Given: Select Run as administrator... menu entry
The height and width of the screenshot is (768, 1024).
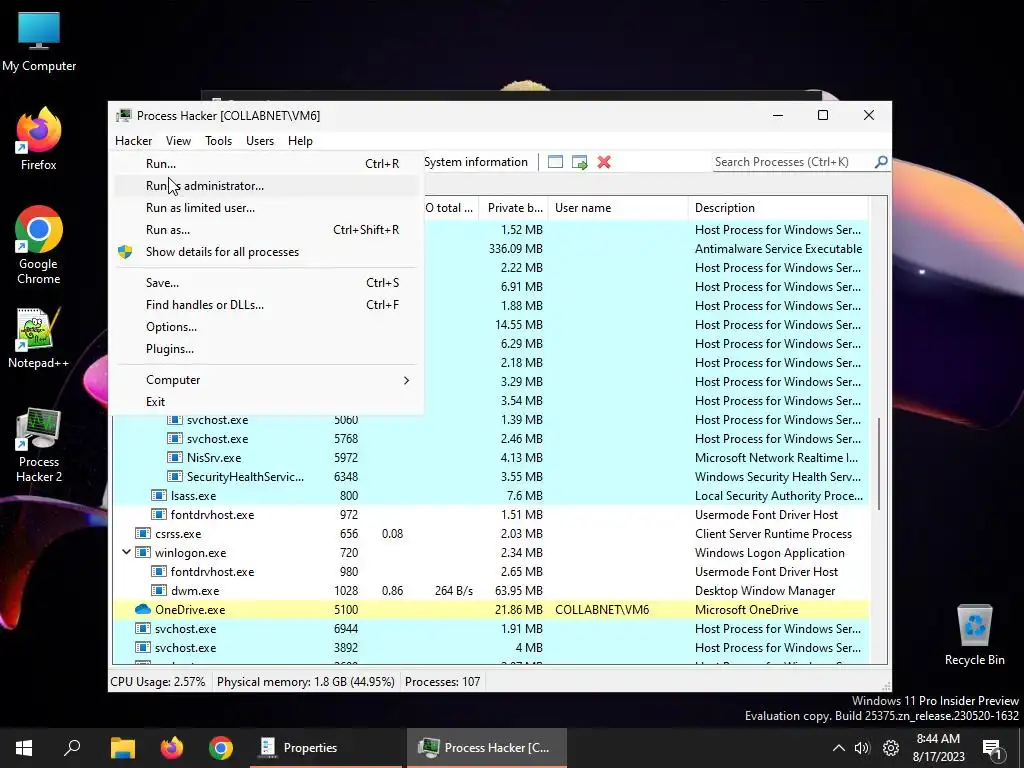Looking at the screenshot, I should [x=266, y=186].
